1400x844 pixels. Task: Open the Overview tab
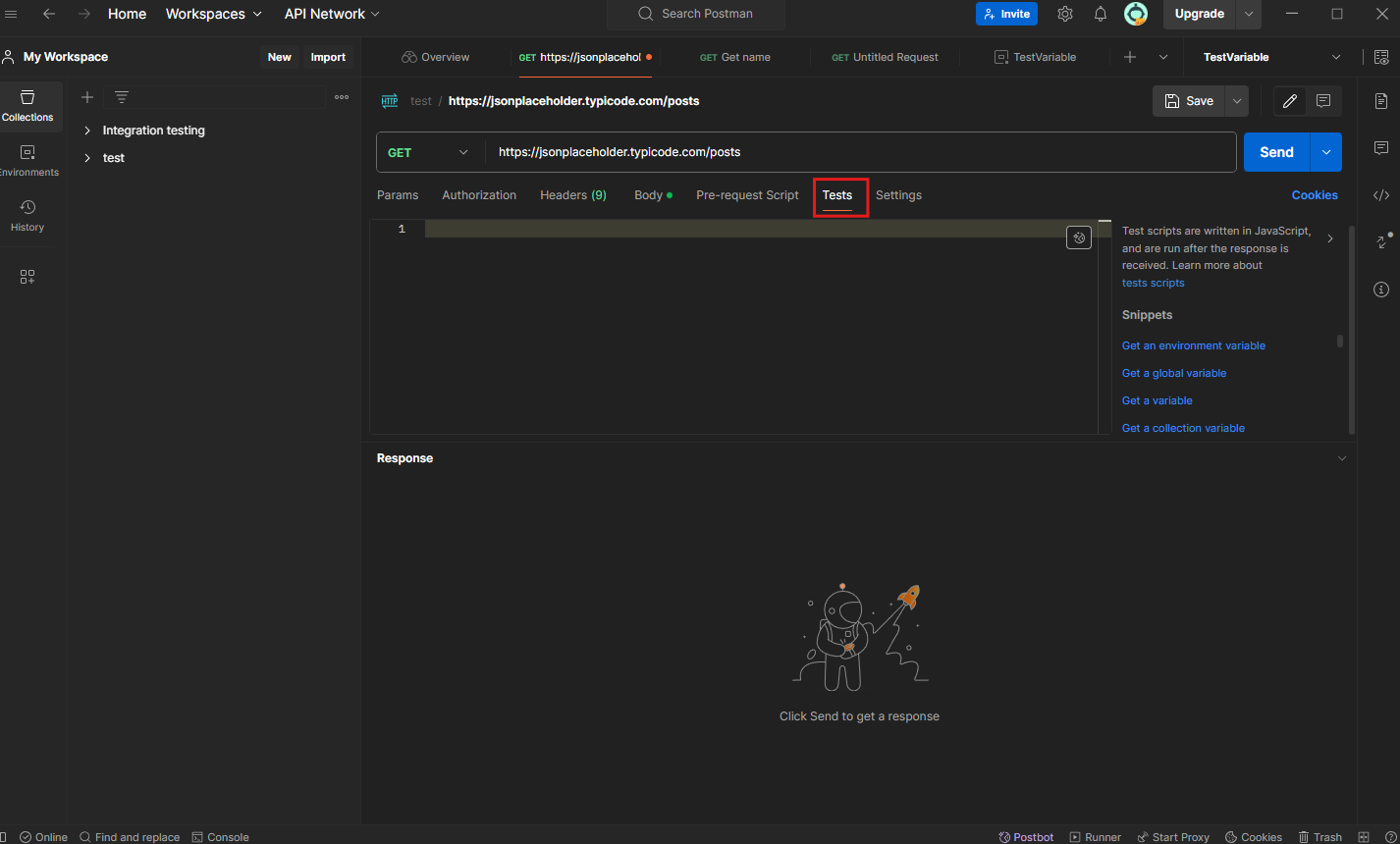(x=436, y=57)
